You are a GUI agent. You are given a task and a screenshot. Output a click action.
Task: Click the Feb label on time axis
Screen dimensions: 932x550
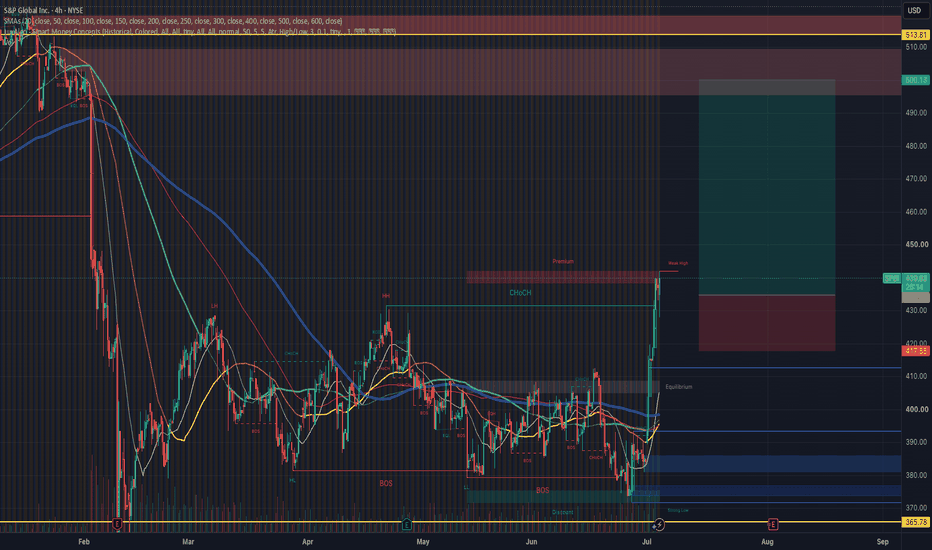pos(84,542)
